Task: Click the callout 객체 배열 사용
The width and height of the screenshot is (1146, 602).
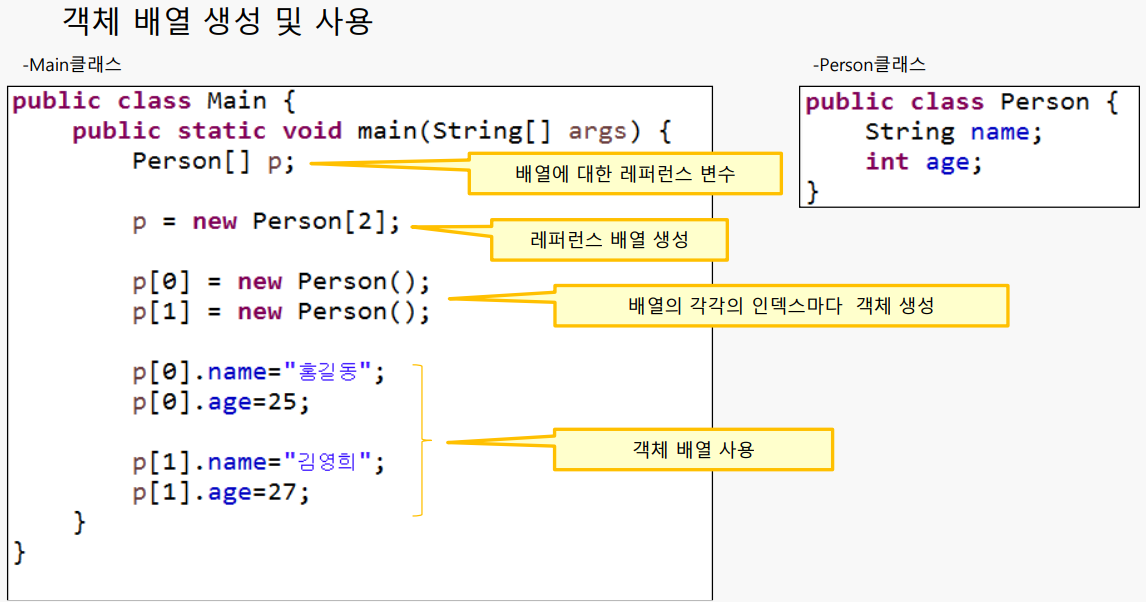Action: [693, 449]
